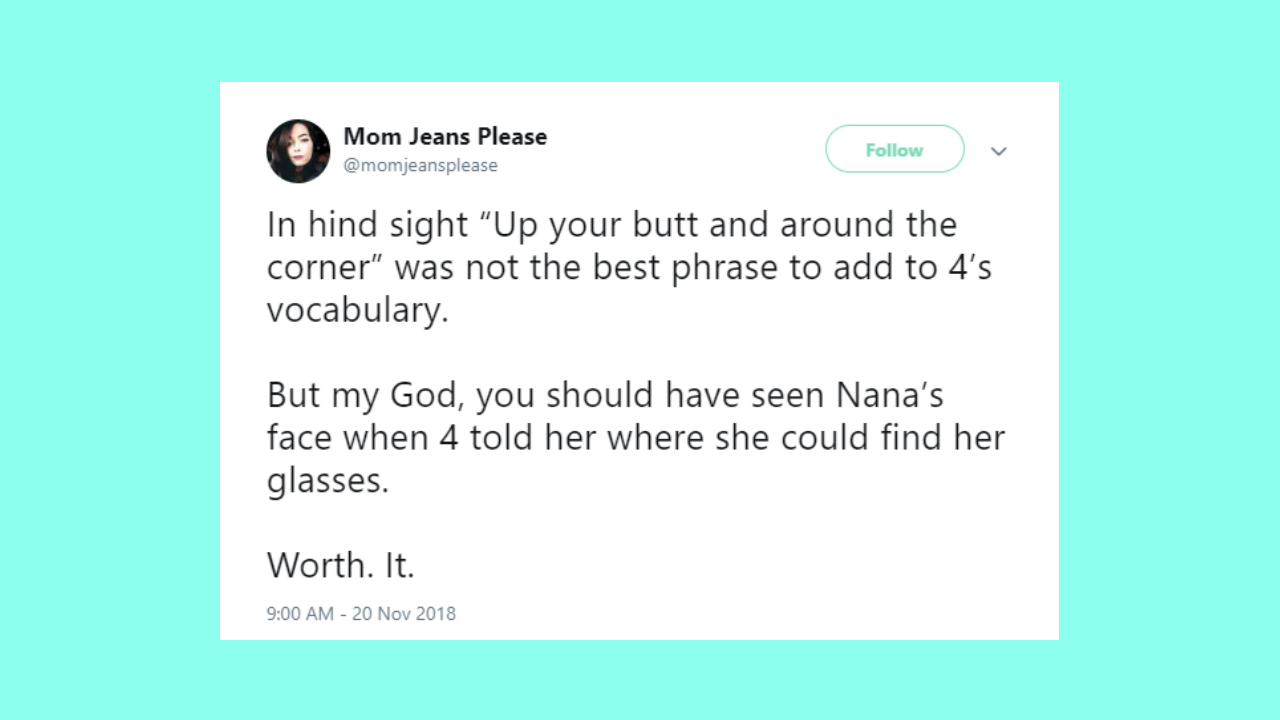The image size is (1280, 720).
Task: Open the 9:00 AM tweet timestamp
Action: coord(300,614)
